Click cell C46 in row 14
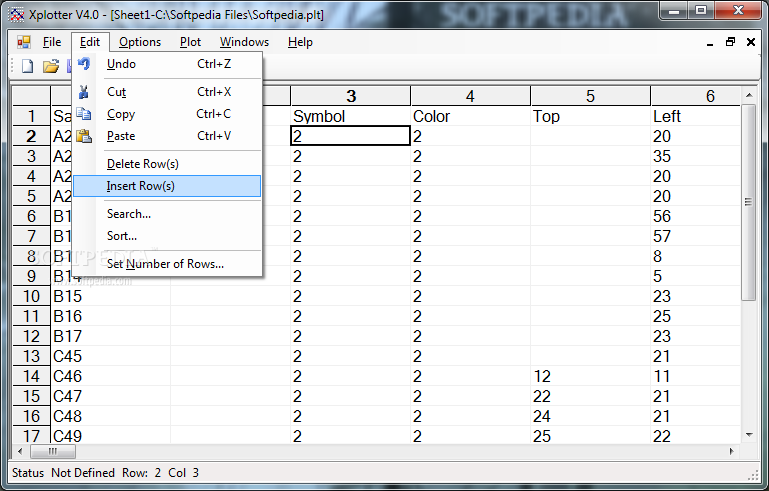 coord(111,376)
